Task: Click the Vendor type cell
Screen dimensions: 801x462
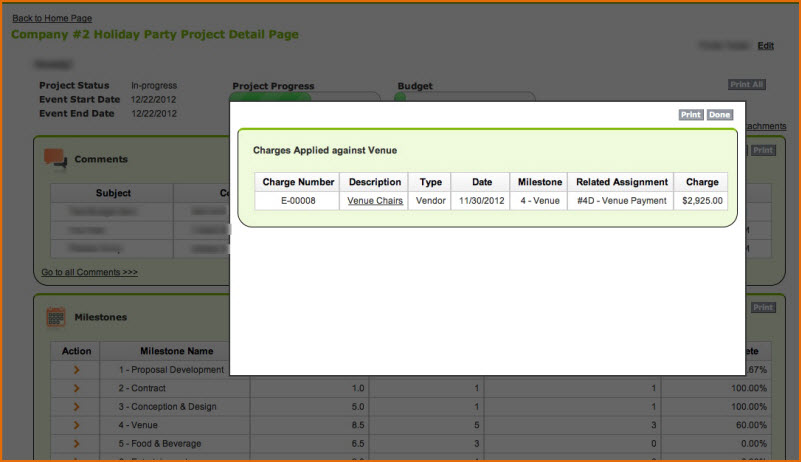Action: pos(430,201)
